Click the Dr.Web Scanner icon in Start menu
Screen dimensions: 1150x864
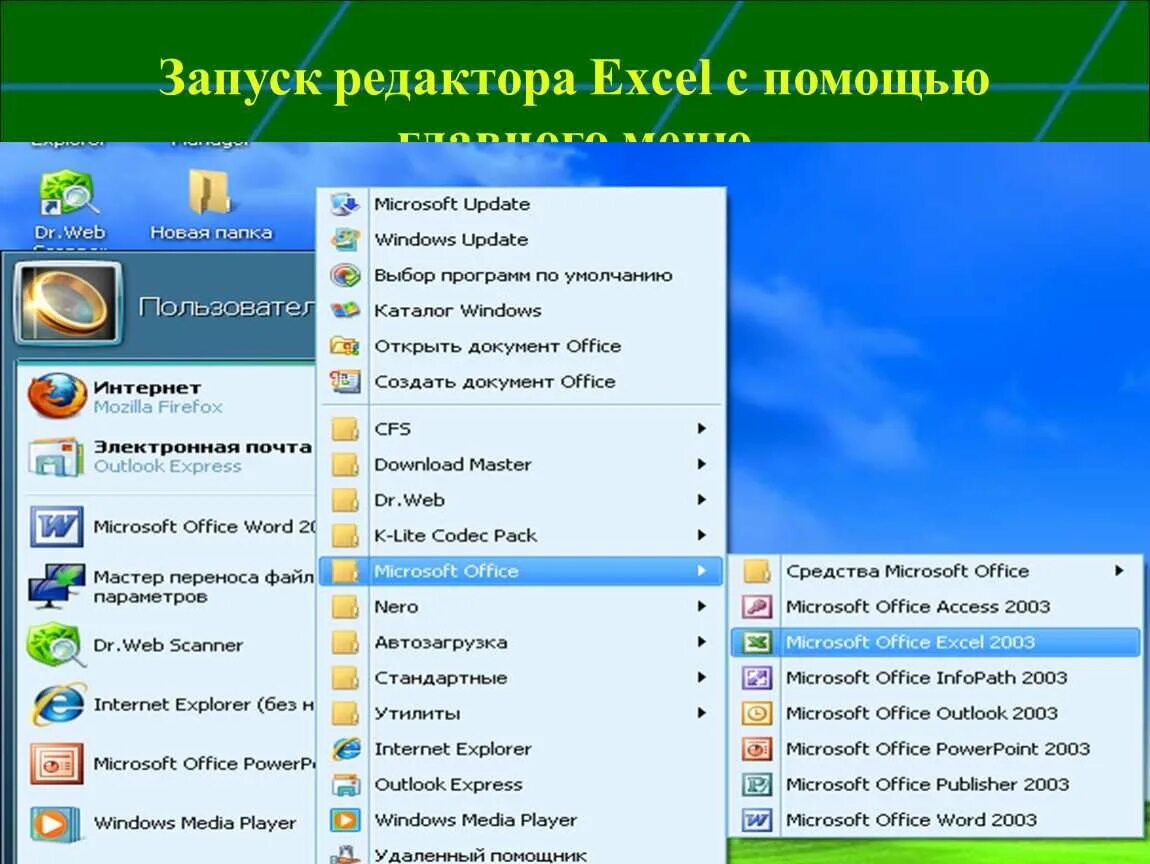pos(56,645)
